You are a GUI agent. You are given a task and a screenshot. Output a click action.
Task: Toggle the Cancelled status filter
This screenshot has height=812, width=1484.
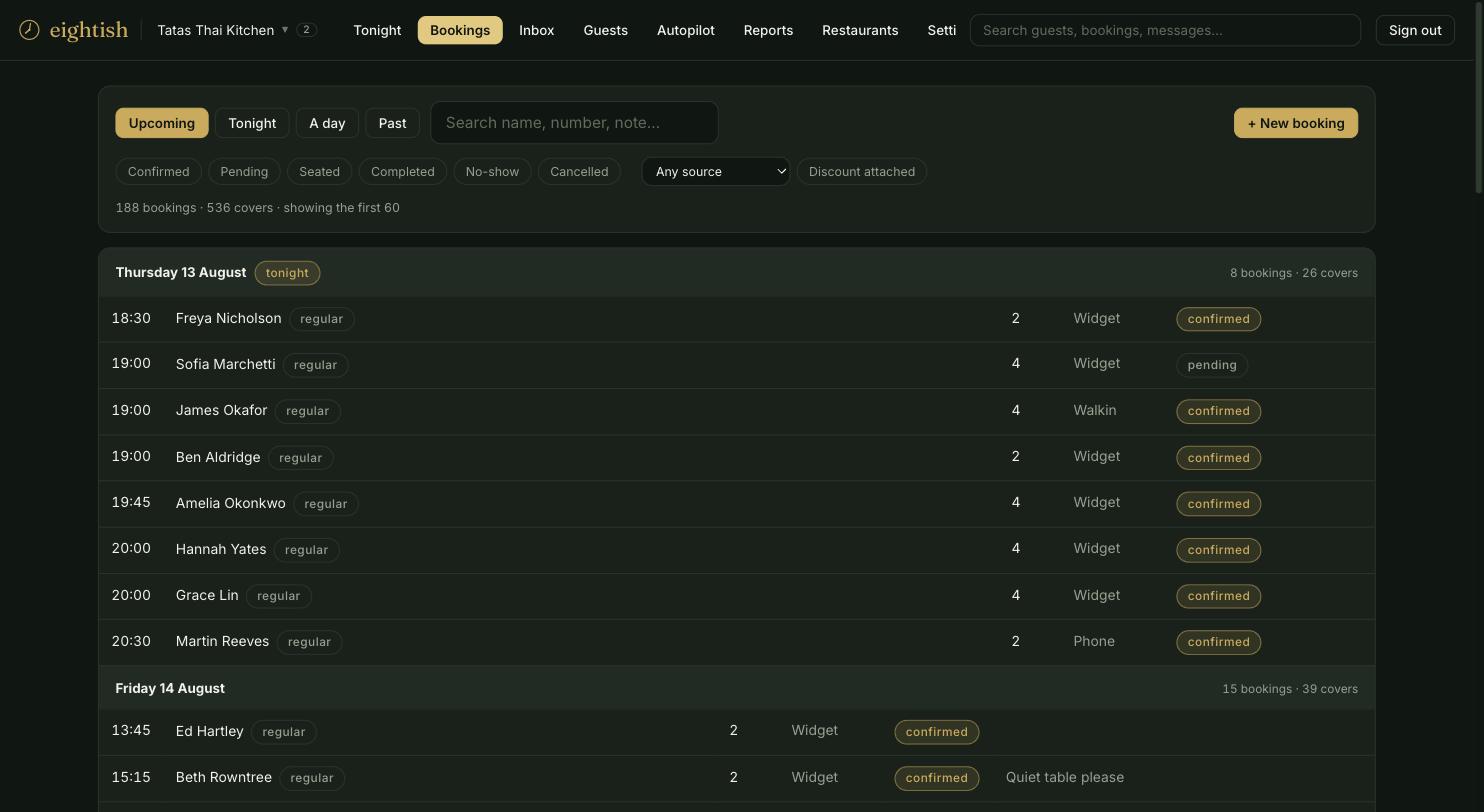pyautogui.click(x=579, y=172)
